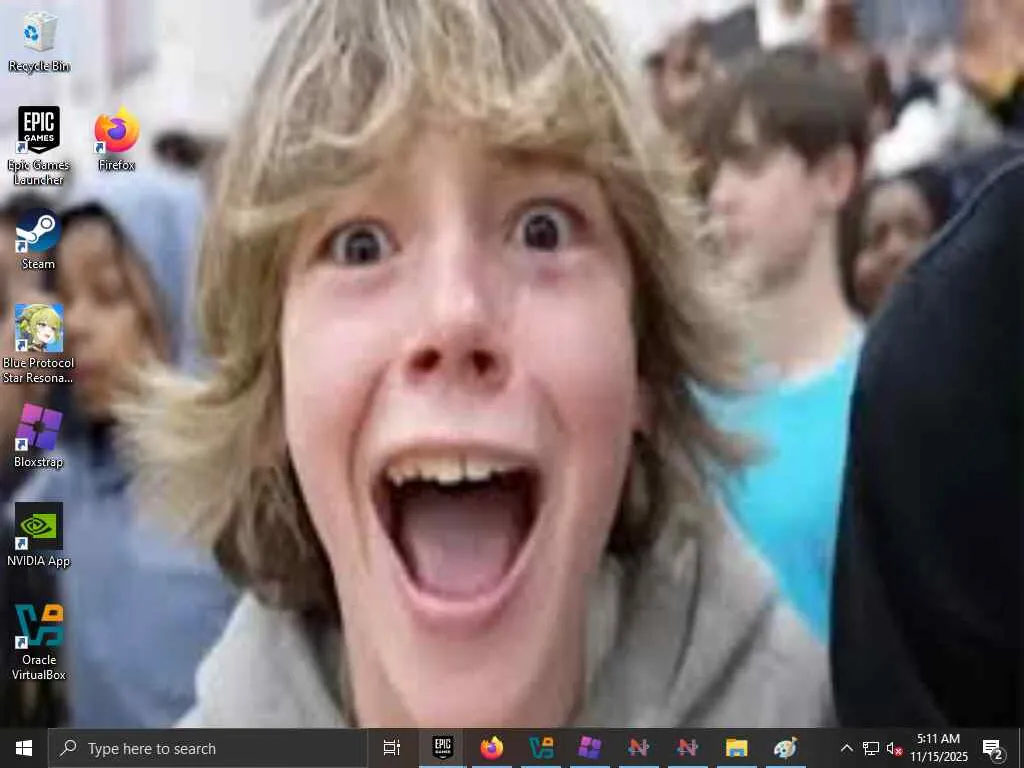Open network status tray icon
Image resolution: width=1024 pixels, height=768 pixels.
tap(871, 748)
